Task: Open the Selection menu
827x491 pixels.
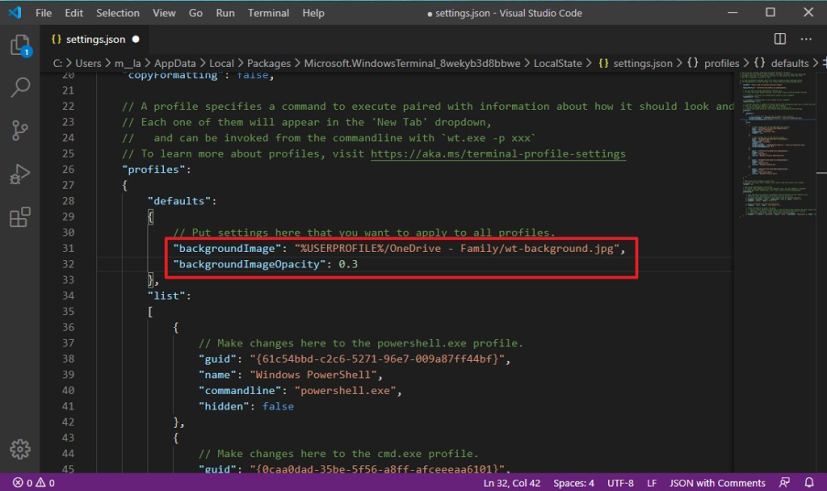Action: click(x=118, y=13)
